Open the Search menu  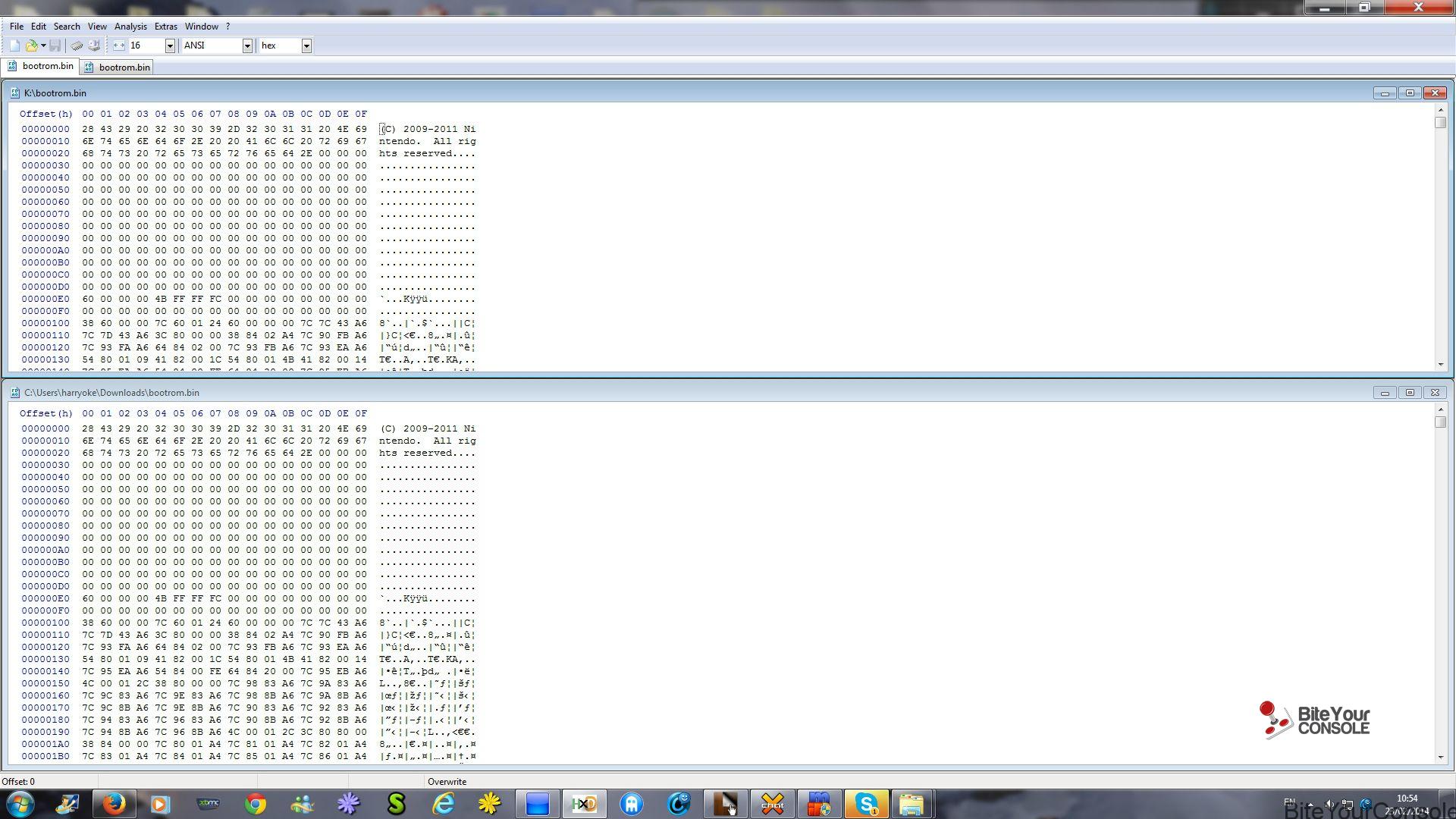(x=67, y=27)
